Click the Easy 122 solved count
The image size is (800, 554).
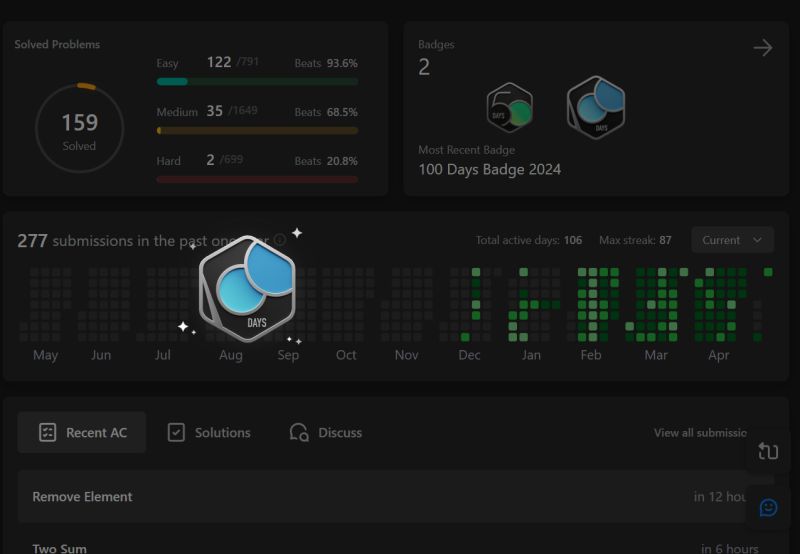click(x=219, y=62)
